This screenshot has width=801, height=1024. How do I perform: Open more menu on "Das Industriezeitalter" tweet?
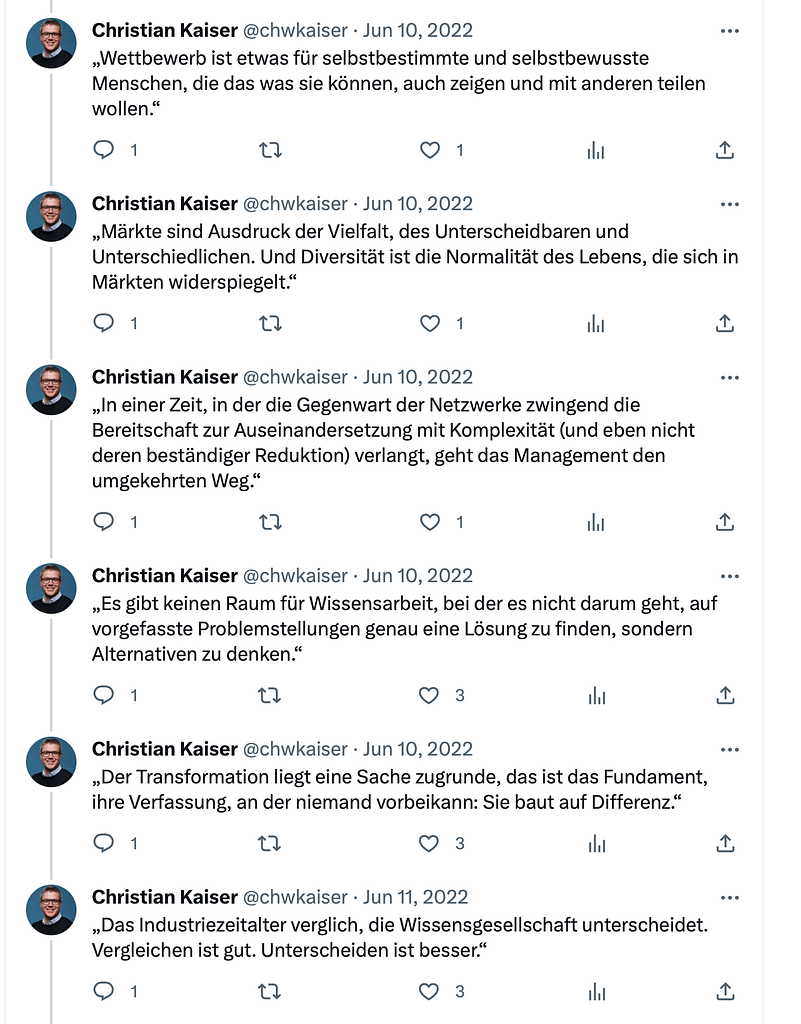[x=730, y=897]
